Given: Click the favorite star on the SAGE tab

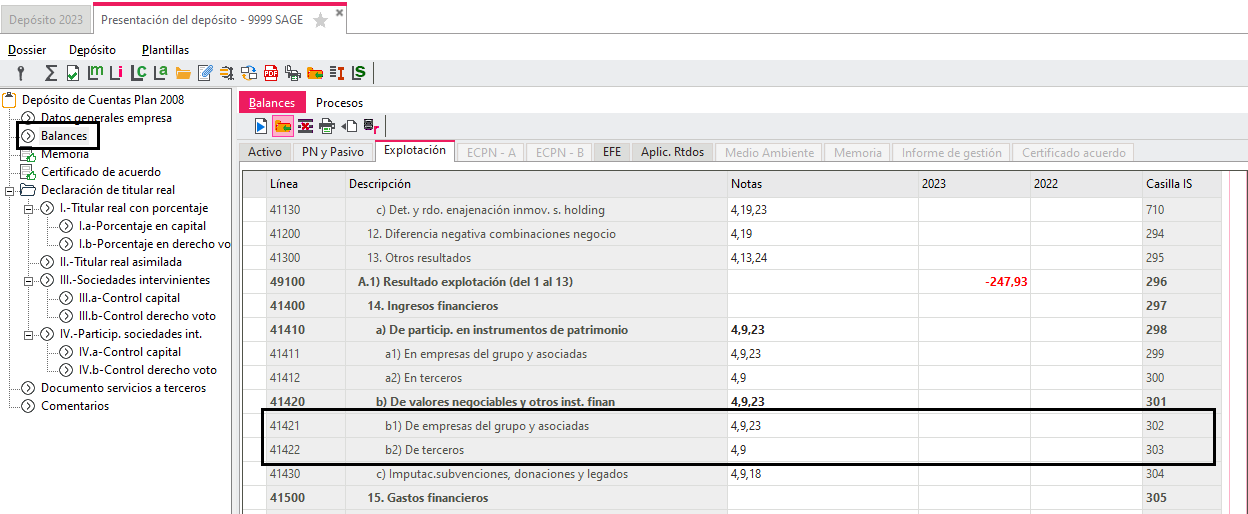Looking at the screenshot, I should (320, 20).
